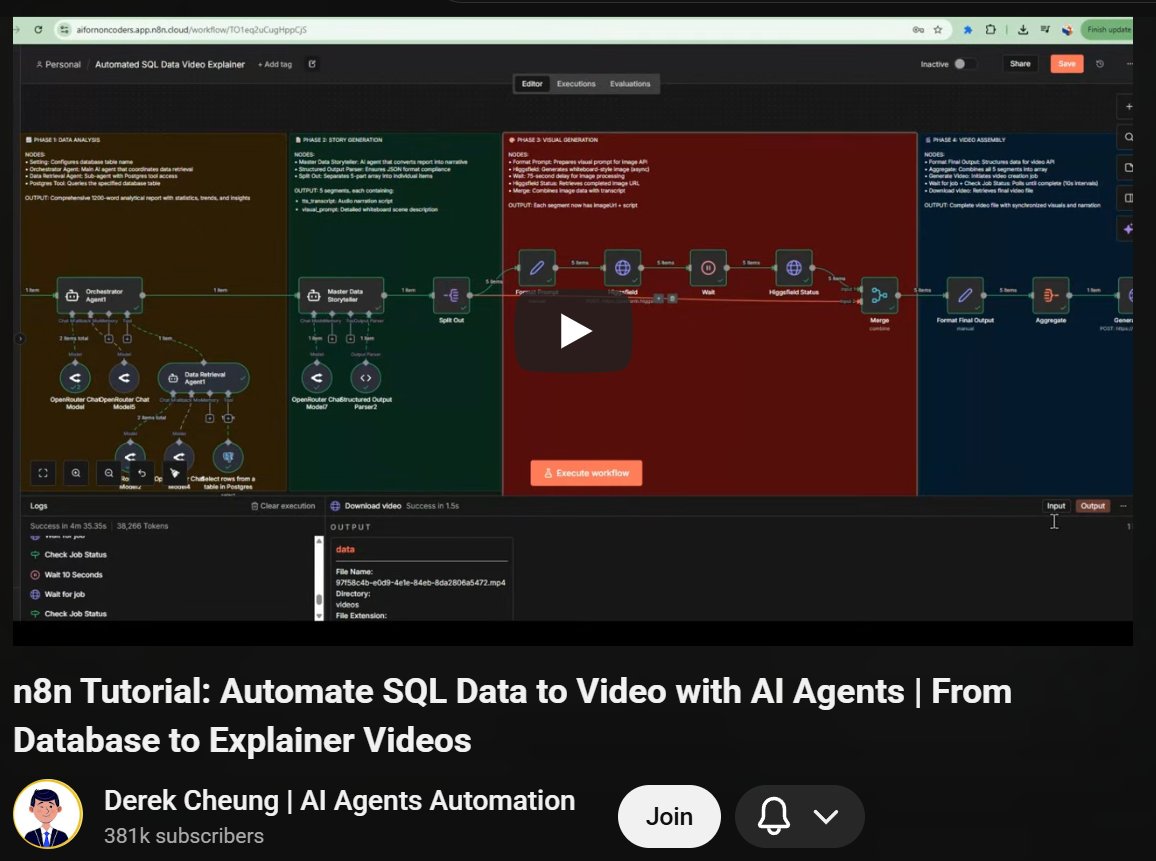Select the data tab under OUTPUT
The width and height of the screenshot is (1156, 861).
tap(345, 550)
